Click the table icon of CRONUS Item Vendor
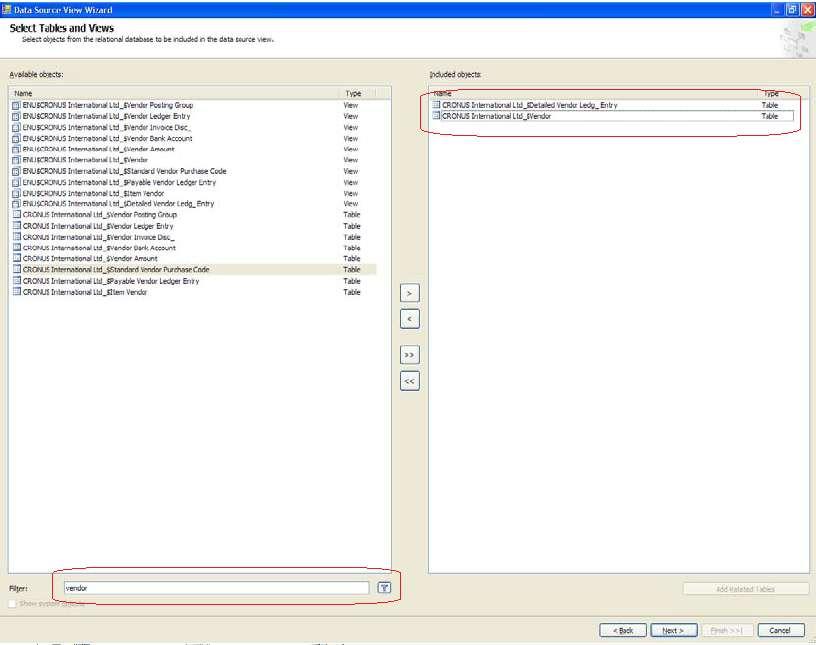This screenshot has height=645, width=816. tap(16, 292)
